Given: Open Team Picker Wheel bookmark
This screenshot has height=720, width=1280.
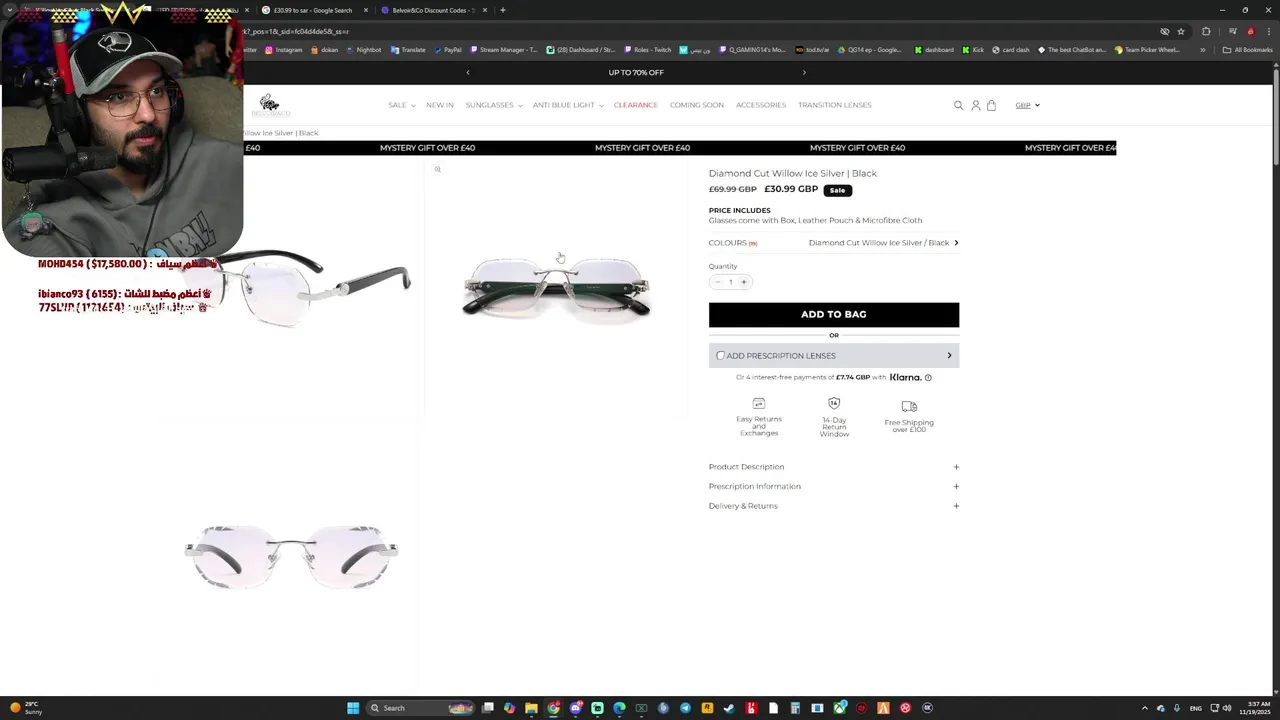Looking at the screenshot, I should pyautogui.click(x=1147, y=50).
